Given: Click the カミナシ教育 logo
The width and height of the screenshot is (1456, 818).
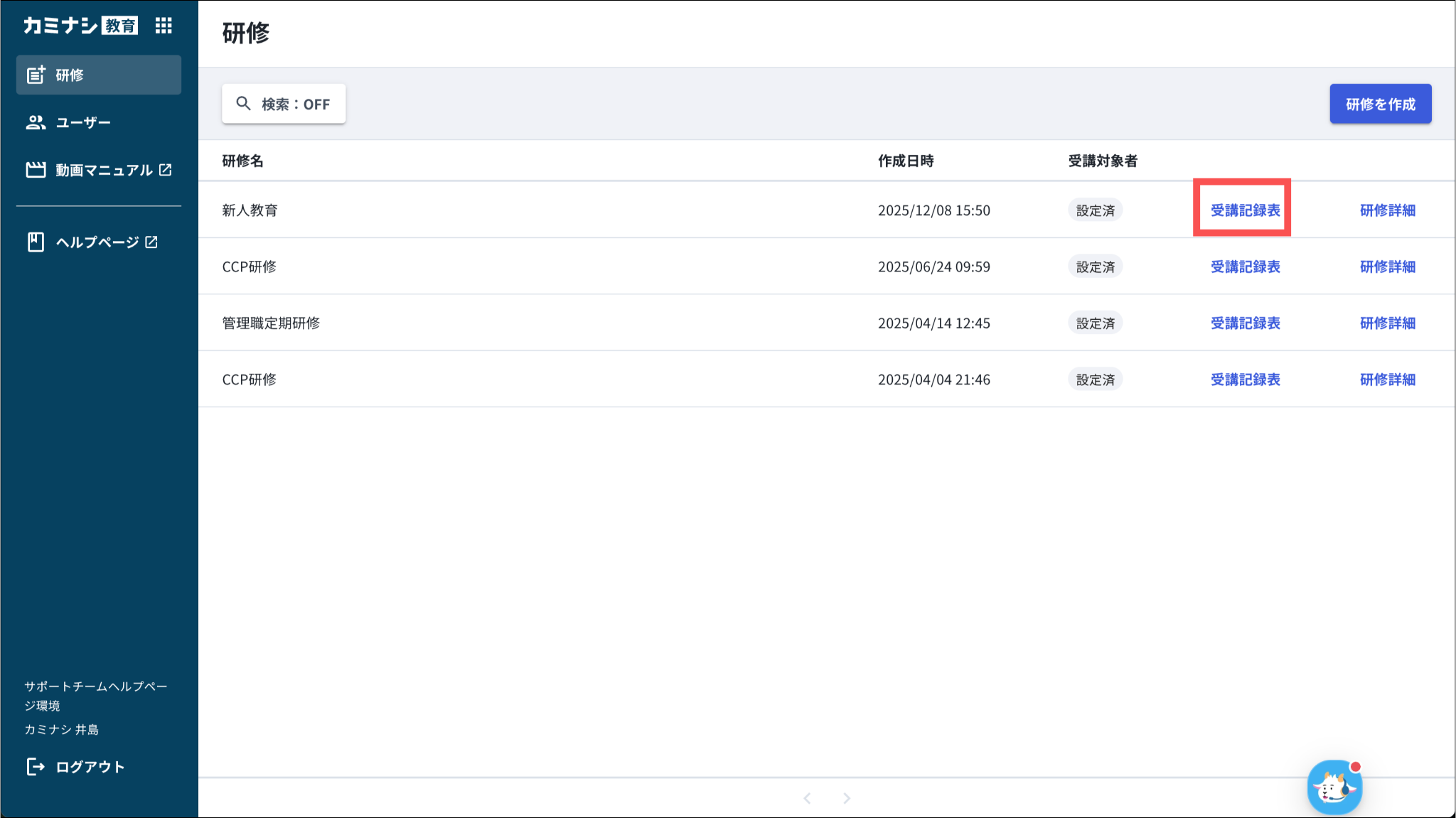Looking at the screenshot, I should coord(80,26).
